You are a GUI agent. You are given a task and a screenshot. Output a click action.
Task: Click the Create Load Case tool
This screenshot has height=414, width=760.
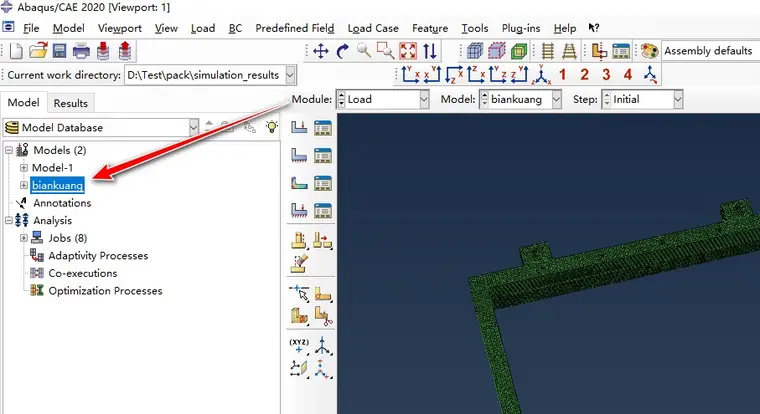[299, 210]
